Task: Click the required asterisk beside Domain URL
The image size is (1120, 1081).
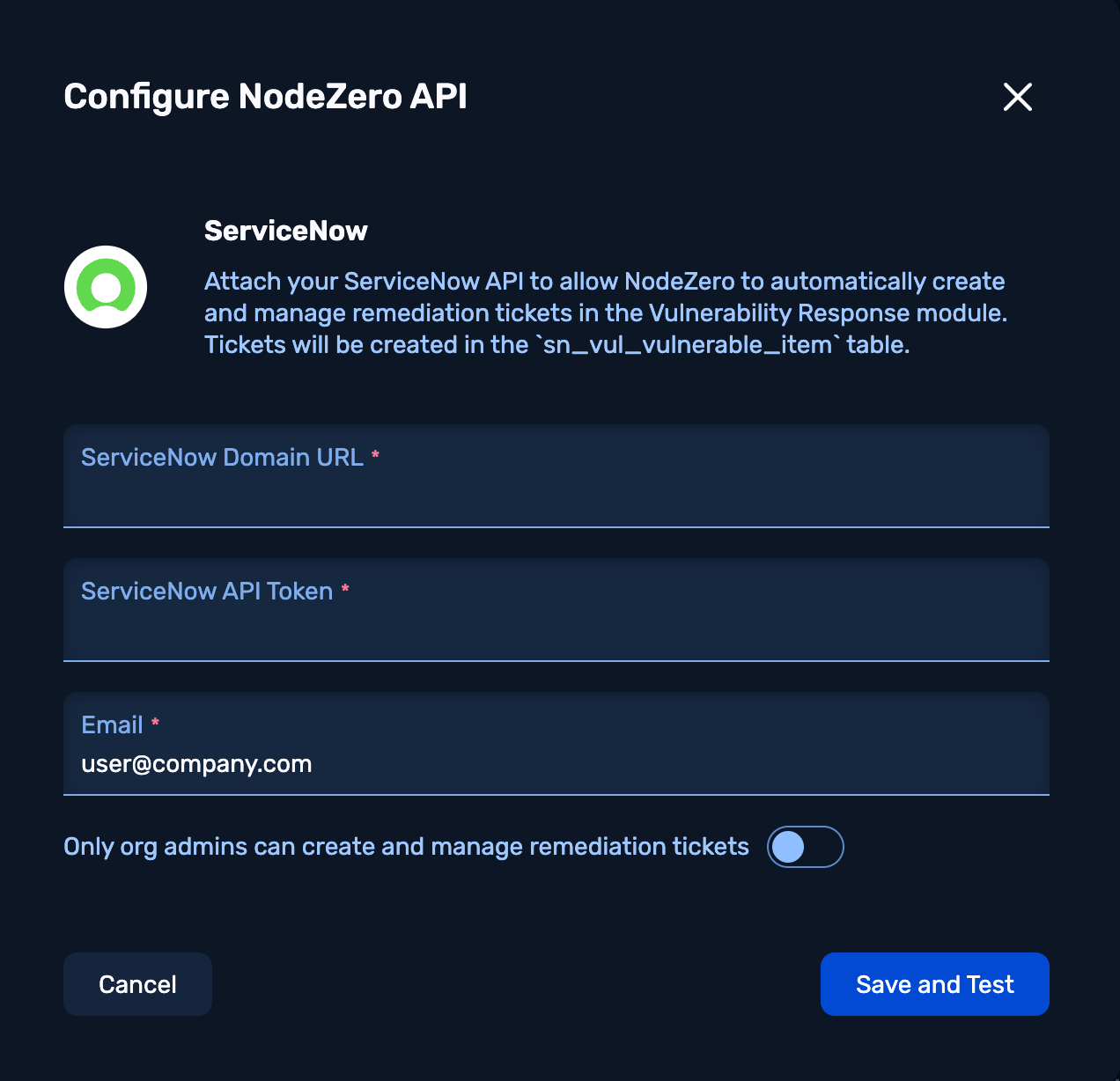Action: (x=375, y=455)
